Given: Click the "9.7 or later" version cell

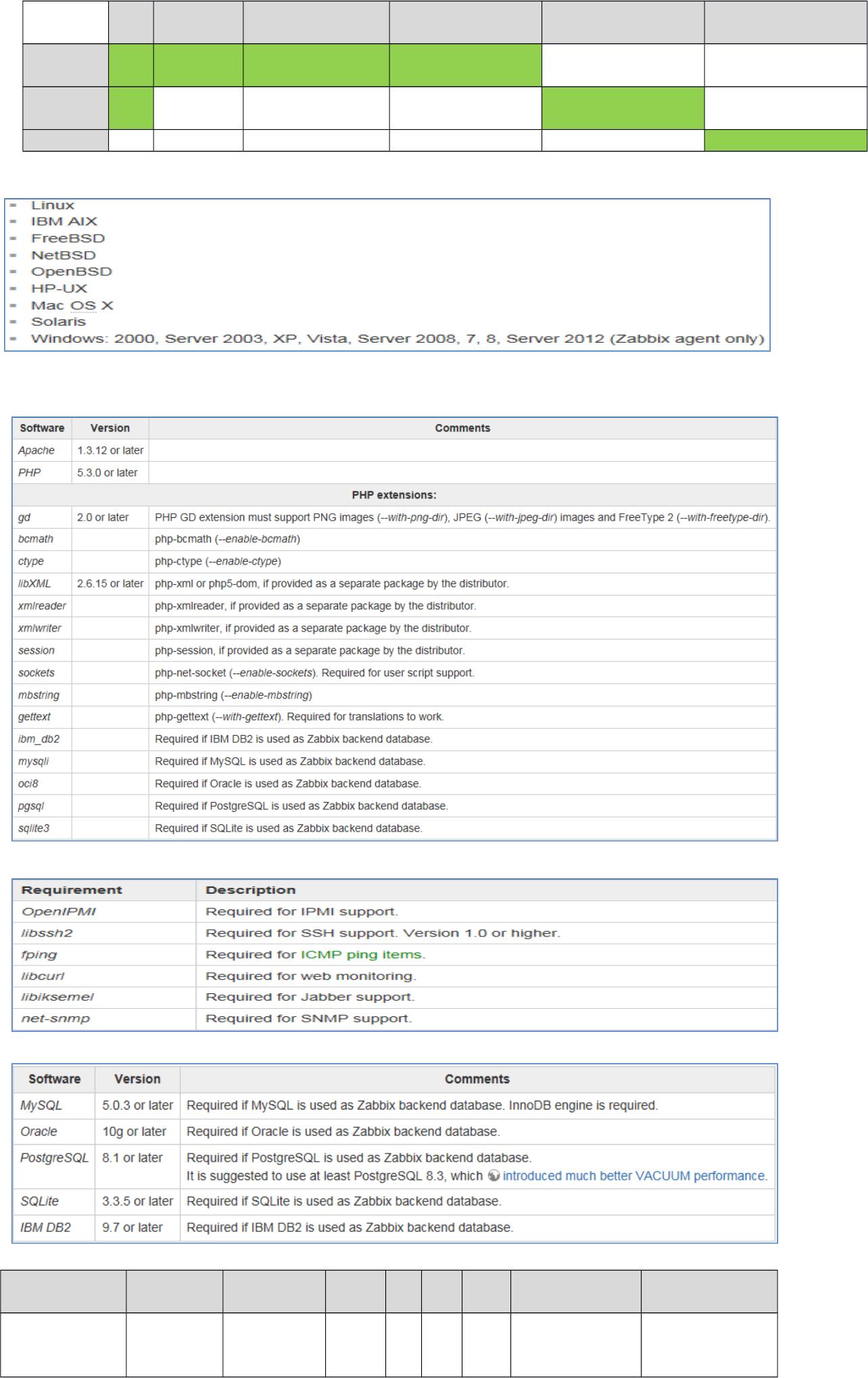Looking at the screenshot, I should coord(138,1227).
